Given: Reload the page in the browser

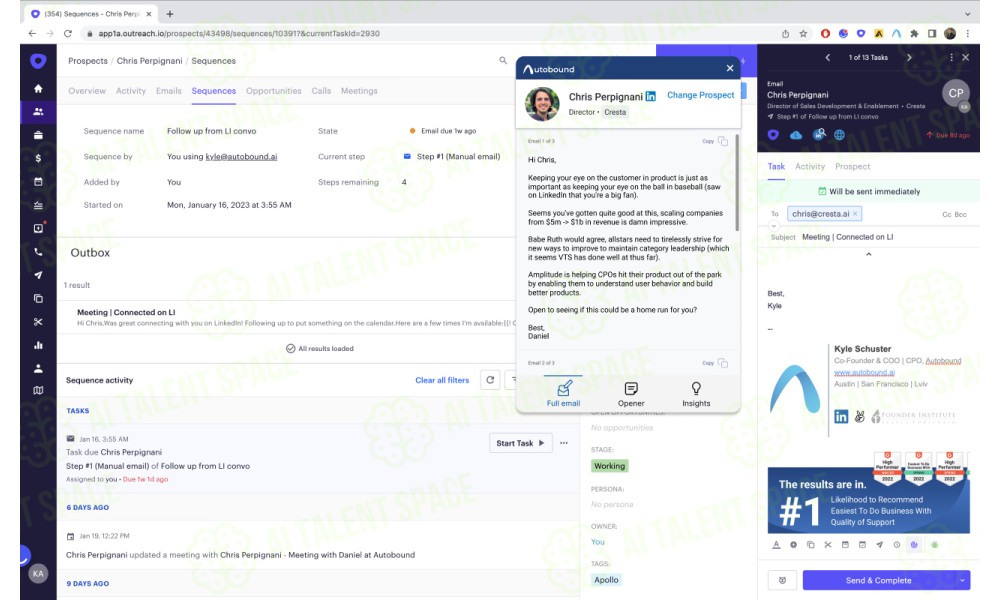Looking at the screenshot, I should tap(68, 34).
